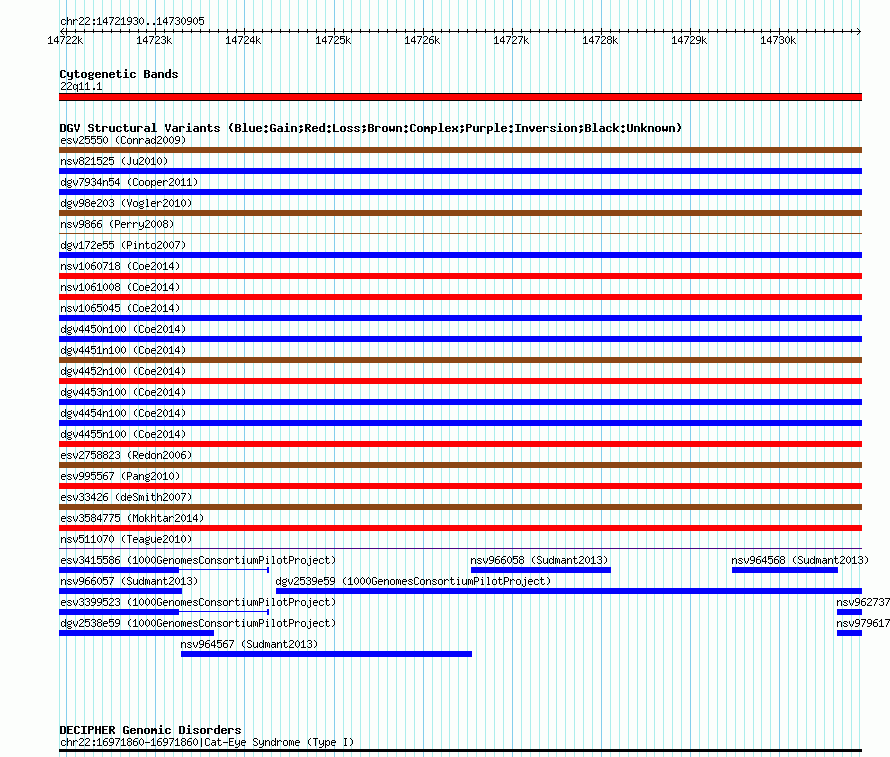Viewport: 890px width, 757px height.
Task: Click the Cytogenetic Bands track title
Action: click(x=119, y=74)
